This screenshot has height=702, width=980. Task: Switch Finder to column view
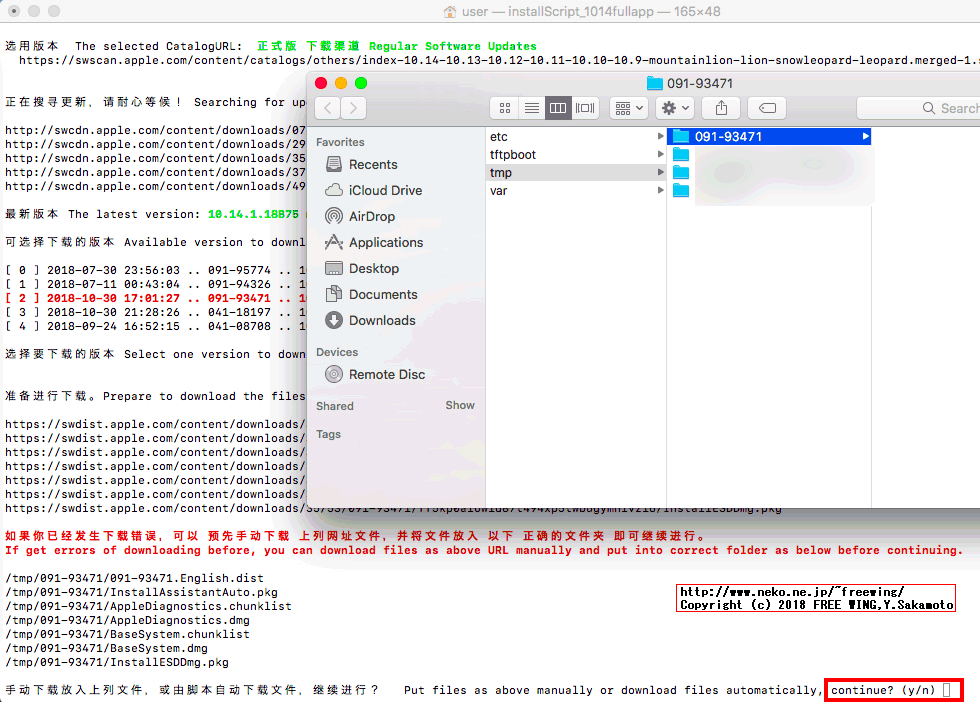pos(558,108)
